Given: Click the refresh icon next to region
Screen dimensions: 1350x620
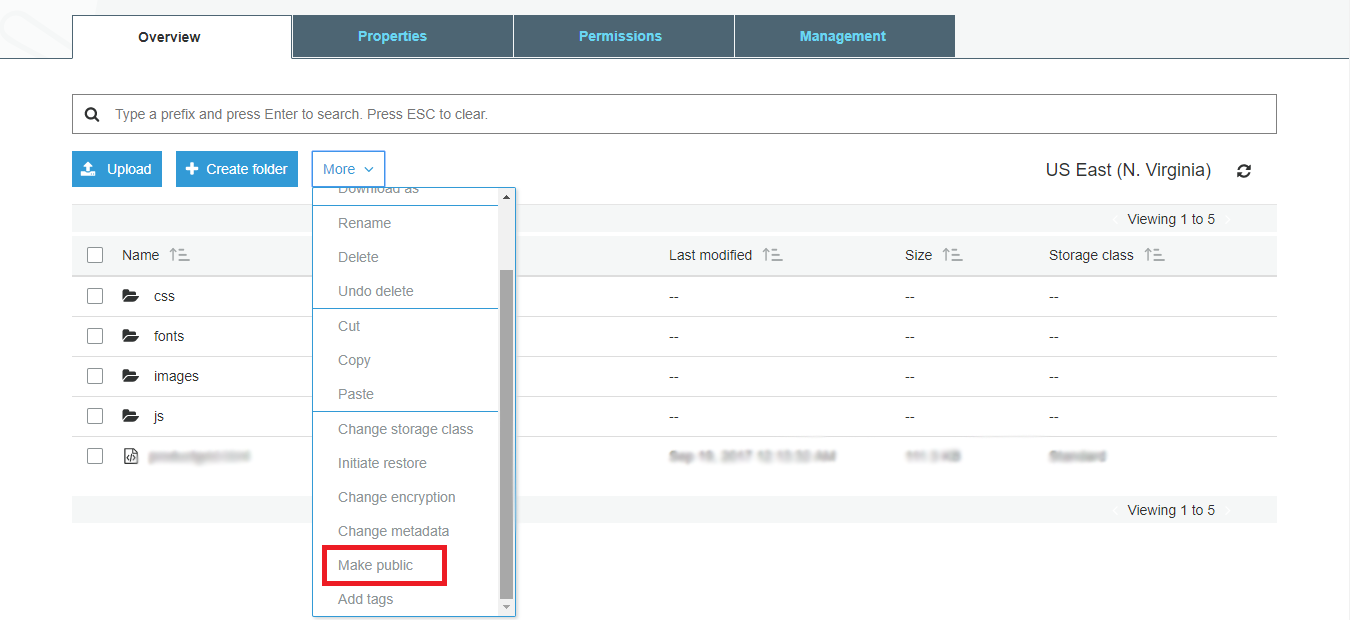Looking at the screenshot, I should coord(1243,171).
